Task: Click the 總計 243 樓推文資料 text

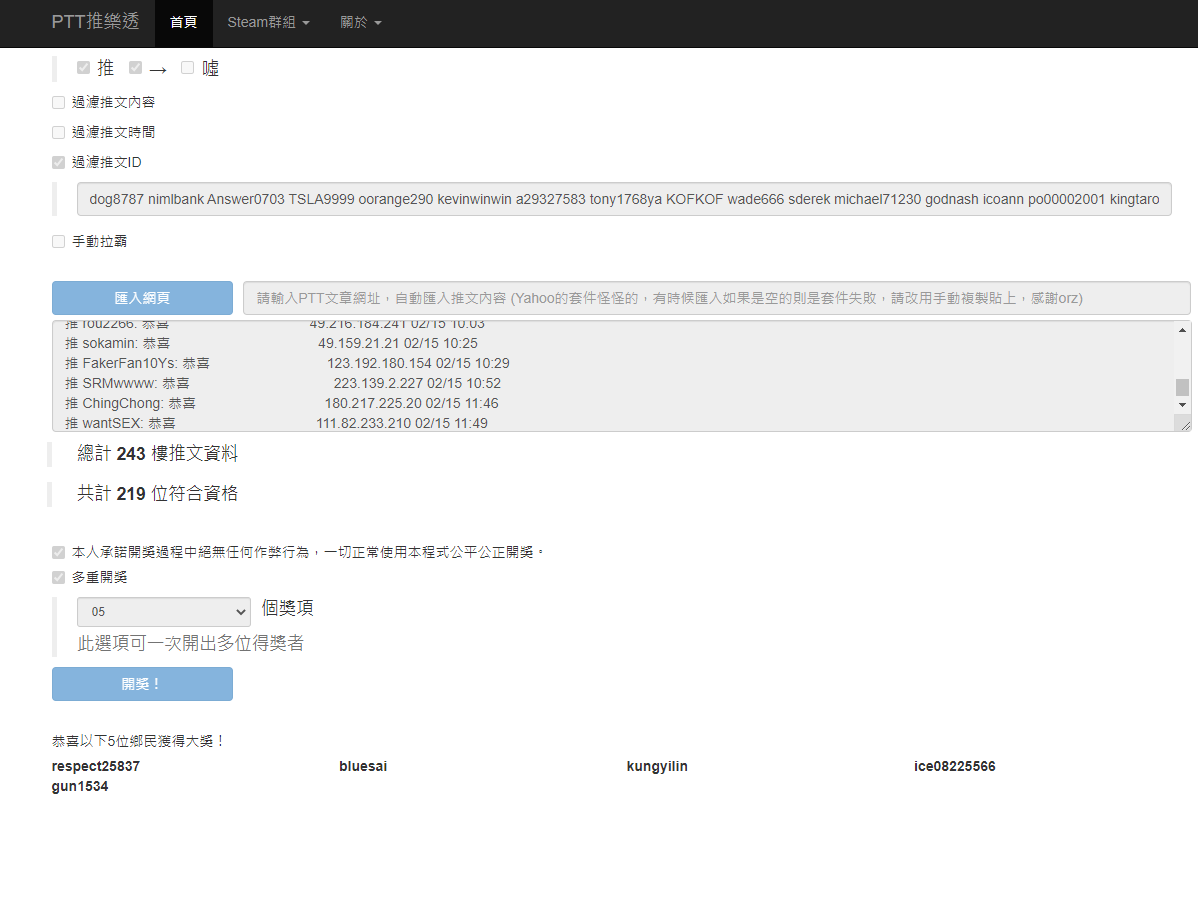Action: pyautogui.click(x=157, y=454)
